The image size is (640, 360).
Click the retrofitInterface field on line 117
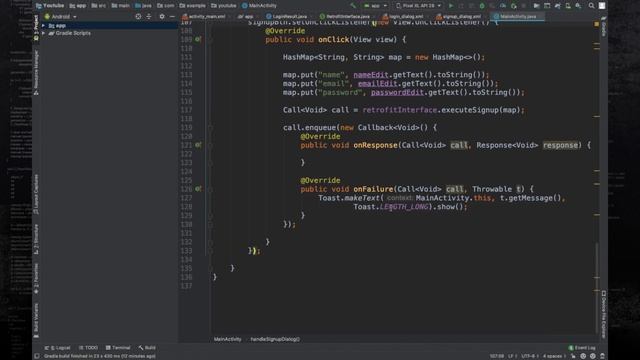click(400, 110)
